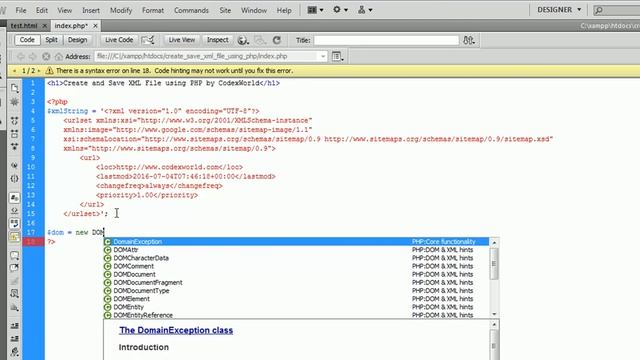Go to previous syntax error arrow

[14, 71]
